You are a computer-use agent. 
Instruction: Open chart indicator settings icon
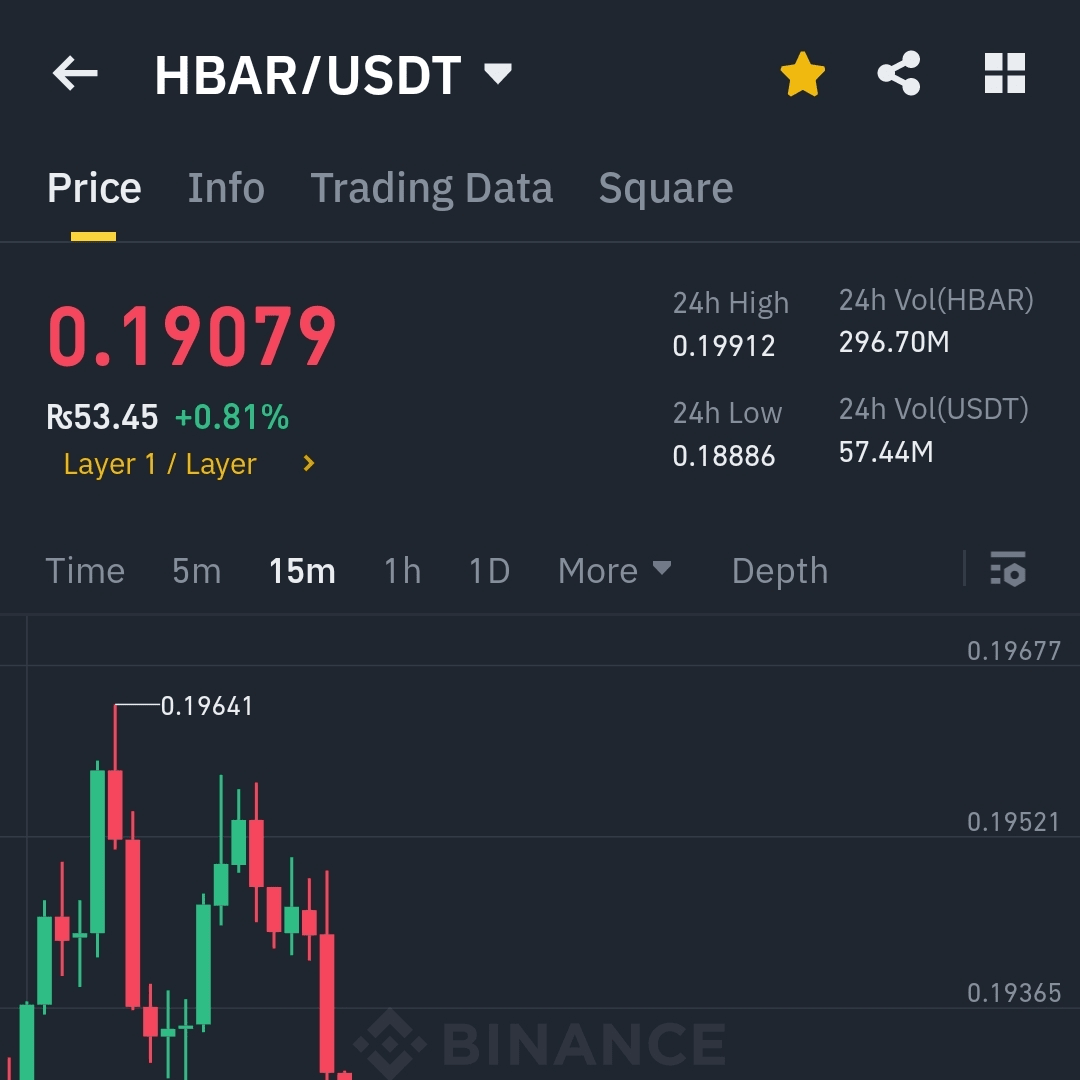pyautogui.click(x=1008, y=569)
